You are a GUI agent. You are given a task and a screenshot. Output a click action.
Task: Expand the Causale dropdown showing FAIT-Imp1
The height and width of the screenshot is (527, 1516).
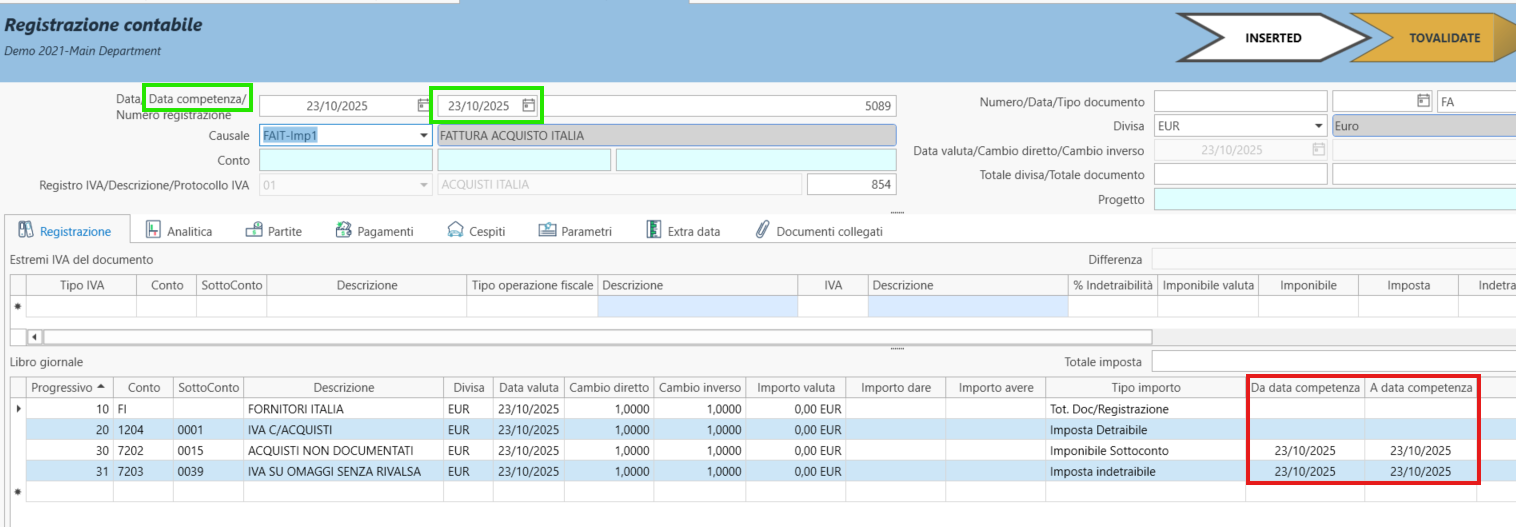(424, 135)
